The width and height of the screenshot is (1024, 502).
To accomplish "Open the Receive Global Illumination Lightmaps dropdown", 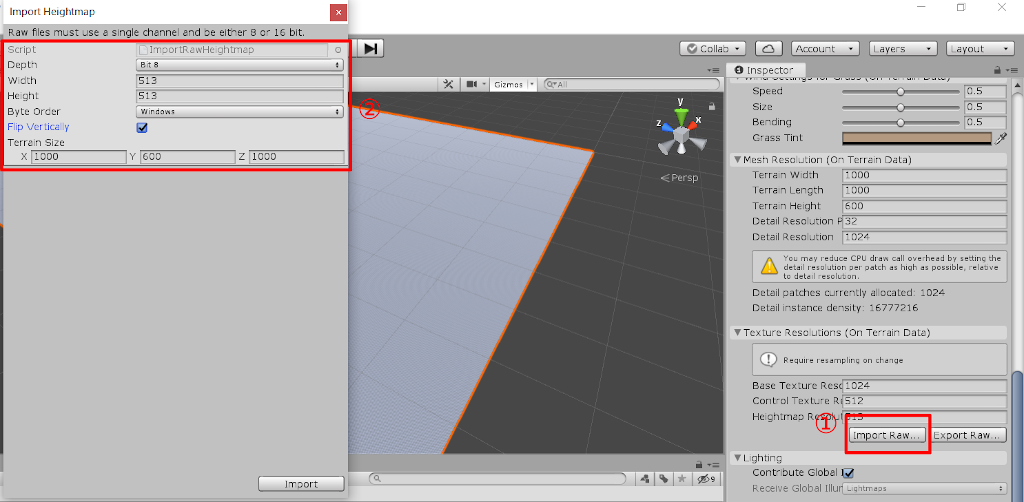I will tap(924, 488).
